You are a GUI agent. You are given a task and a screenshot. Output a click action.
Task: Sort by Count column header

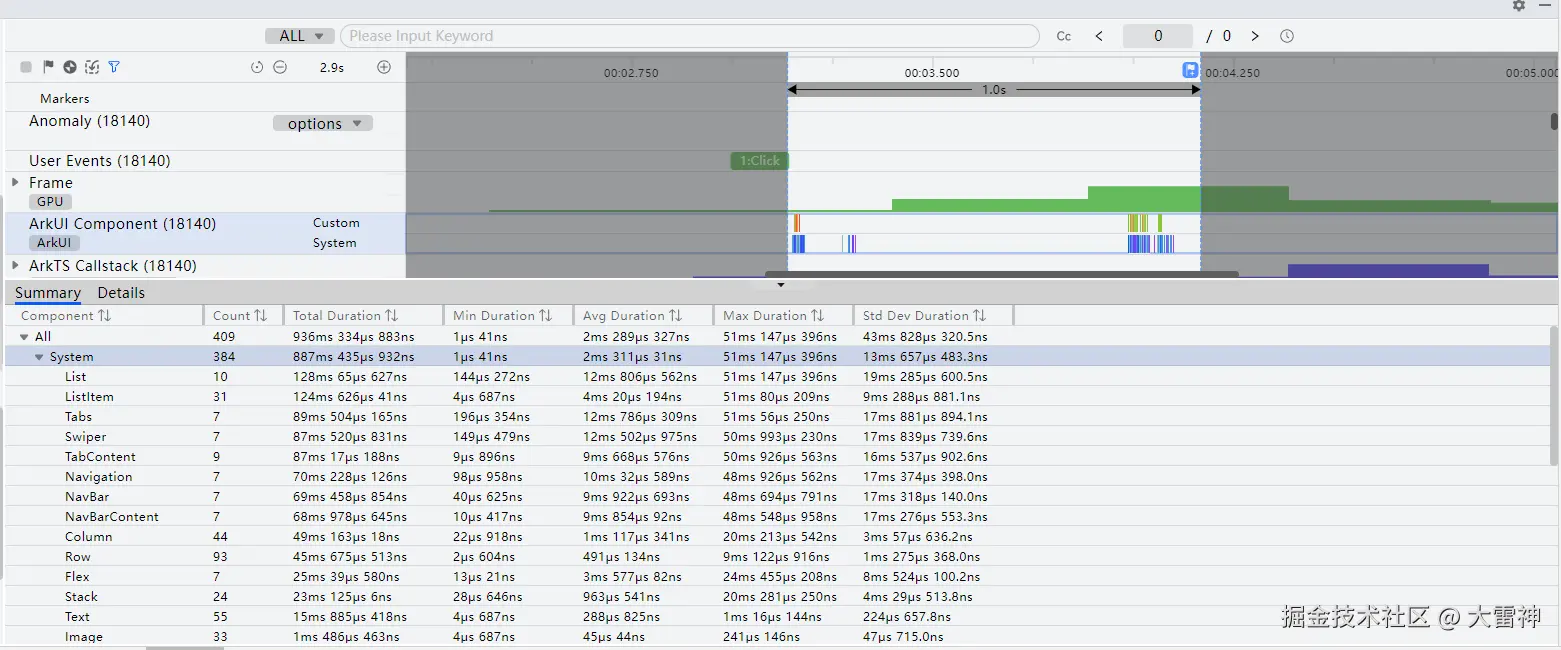pos(240,315)
